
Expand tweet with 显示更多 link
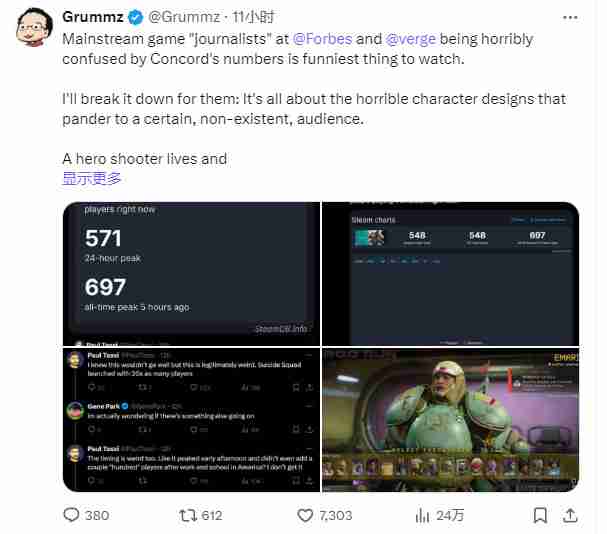pyautogui.click(x=92, y=178)
